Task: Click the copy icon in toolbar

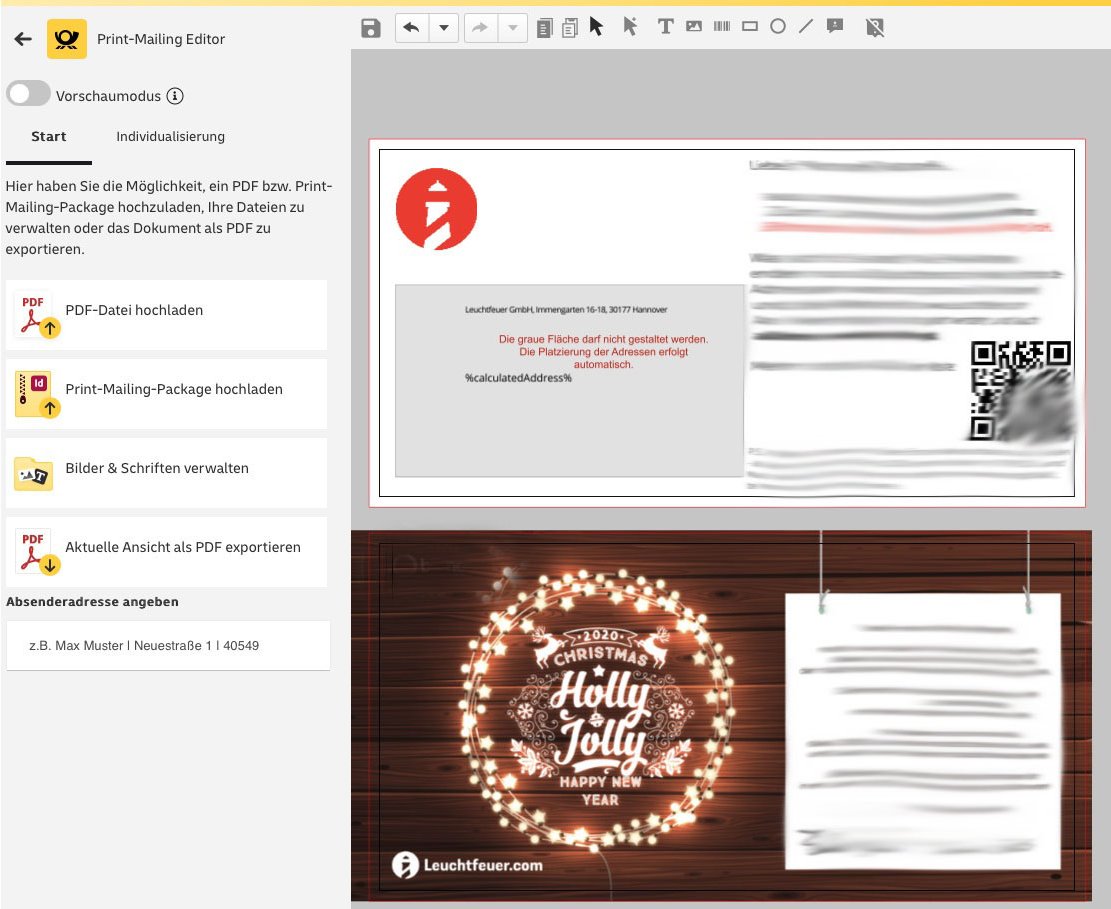Action: [544, 28]
